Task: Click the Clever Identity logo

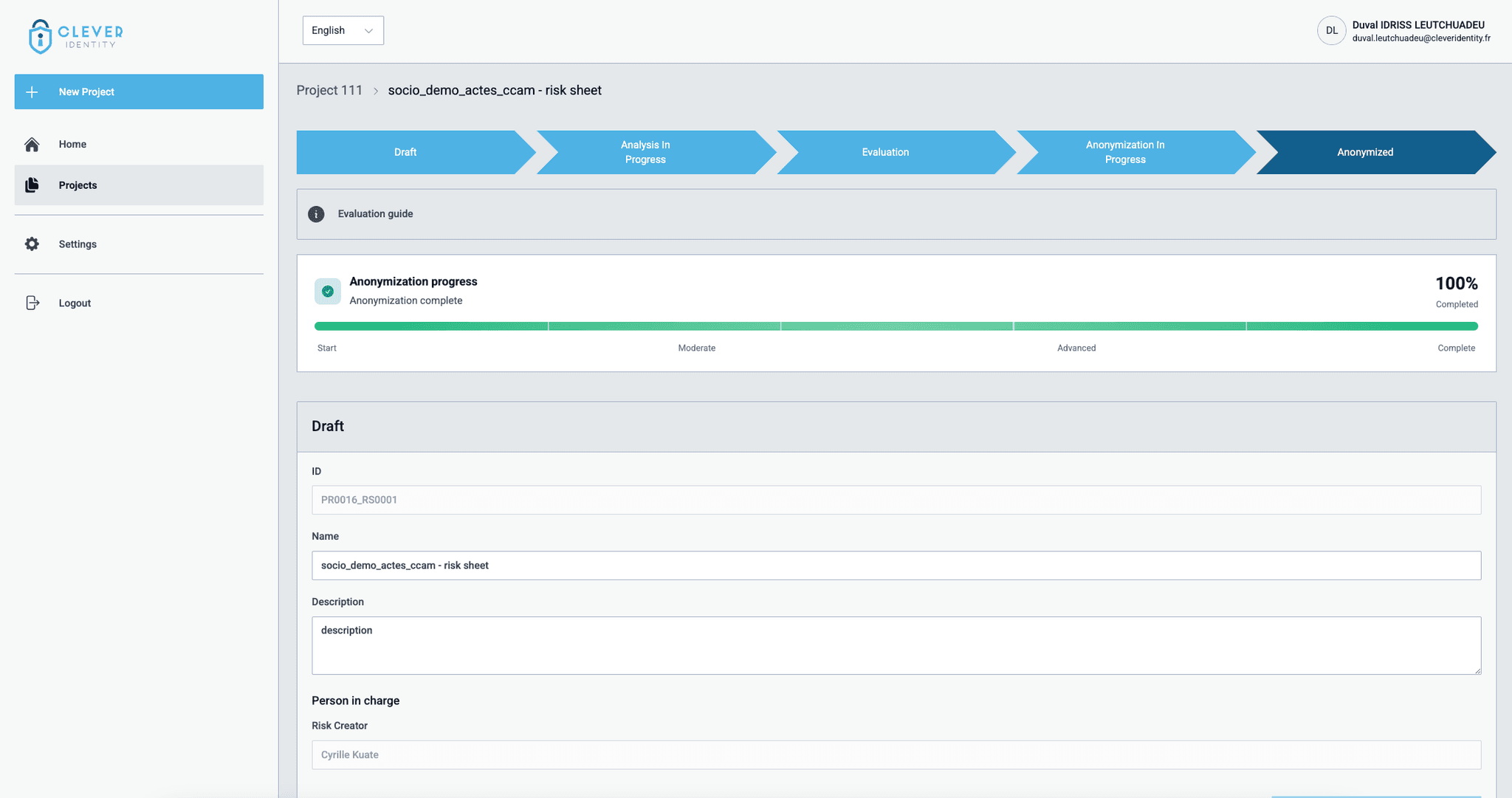Action: 75,36
